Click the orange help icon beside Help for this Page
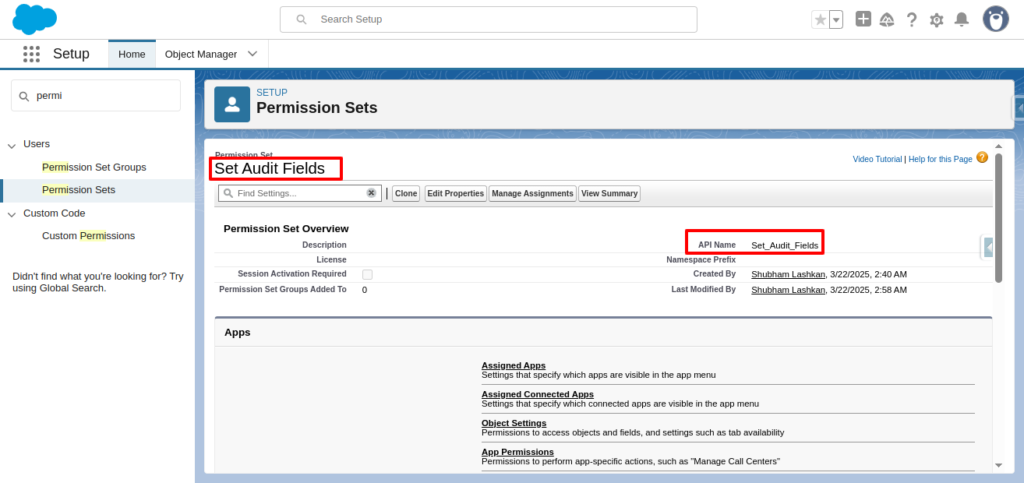 click(982, 158)
